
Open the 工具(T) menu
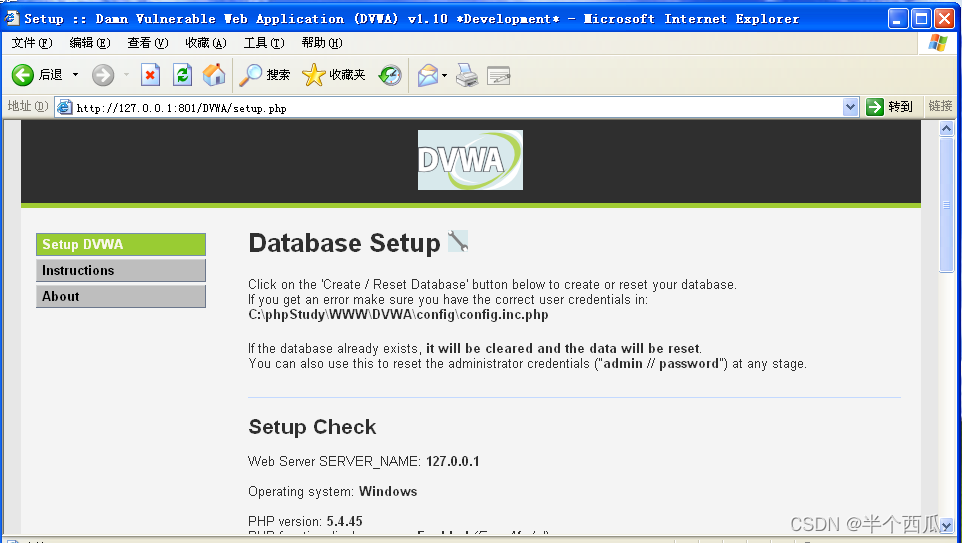pos(264,43)
